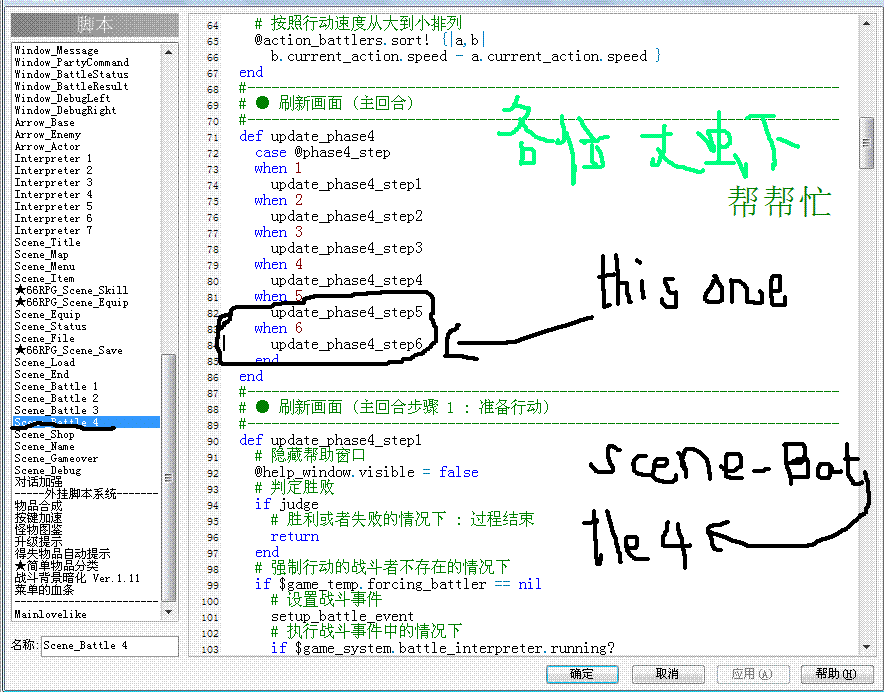This screenshot has height=692, width=884.
Task: Select Scene_Gameover script
Action: [x=56, y=459]
